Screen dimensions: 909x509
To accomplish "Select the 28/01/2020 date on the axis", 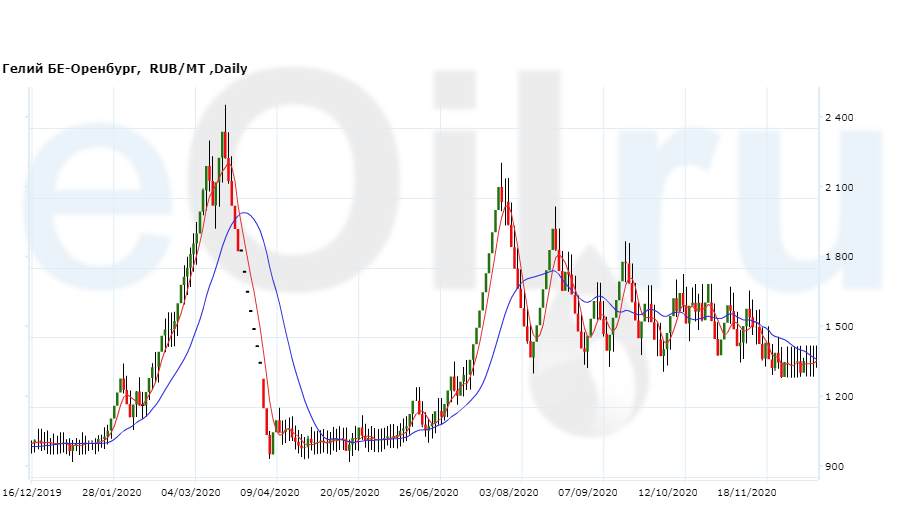I will click(112, 493).
